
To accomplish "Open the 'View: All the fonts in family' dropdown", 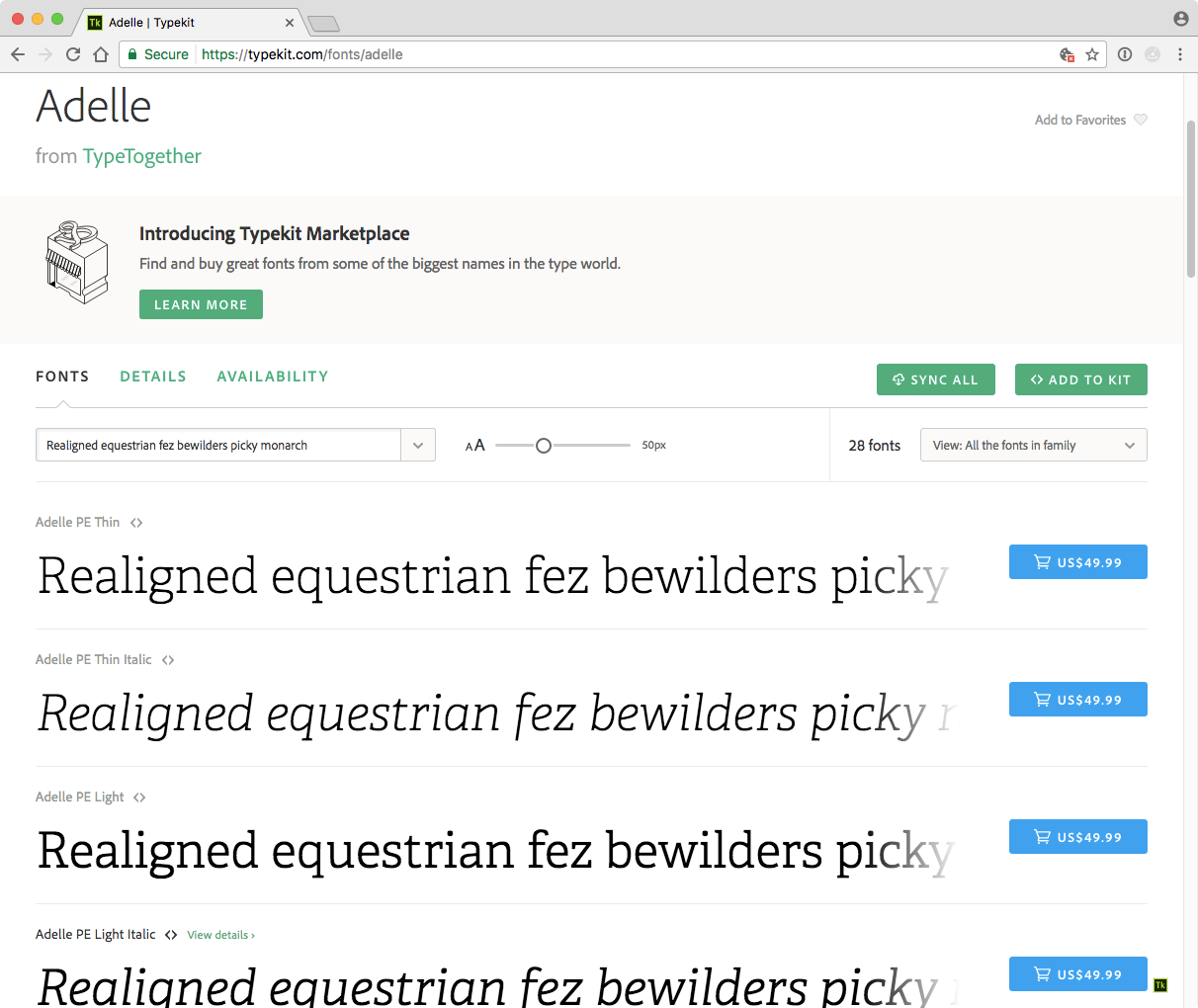I will click(1033, 446).
